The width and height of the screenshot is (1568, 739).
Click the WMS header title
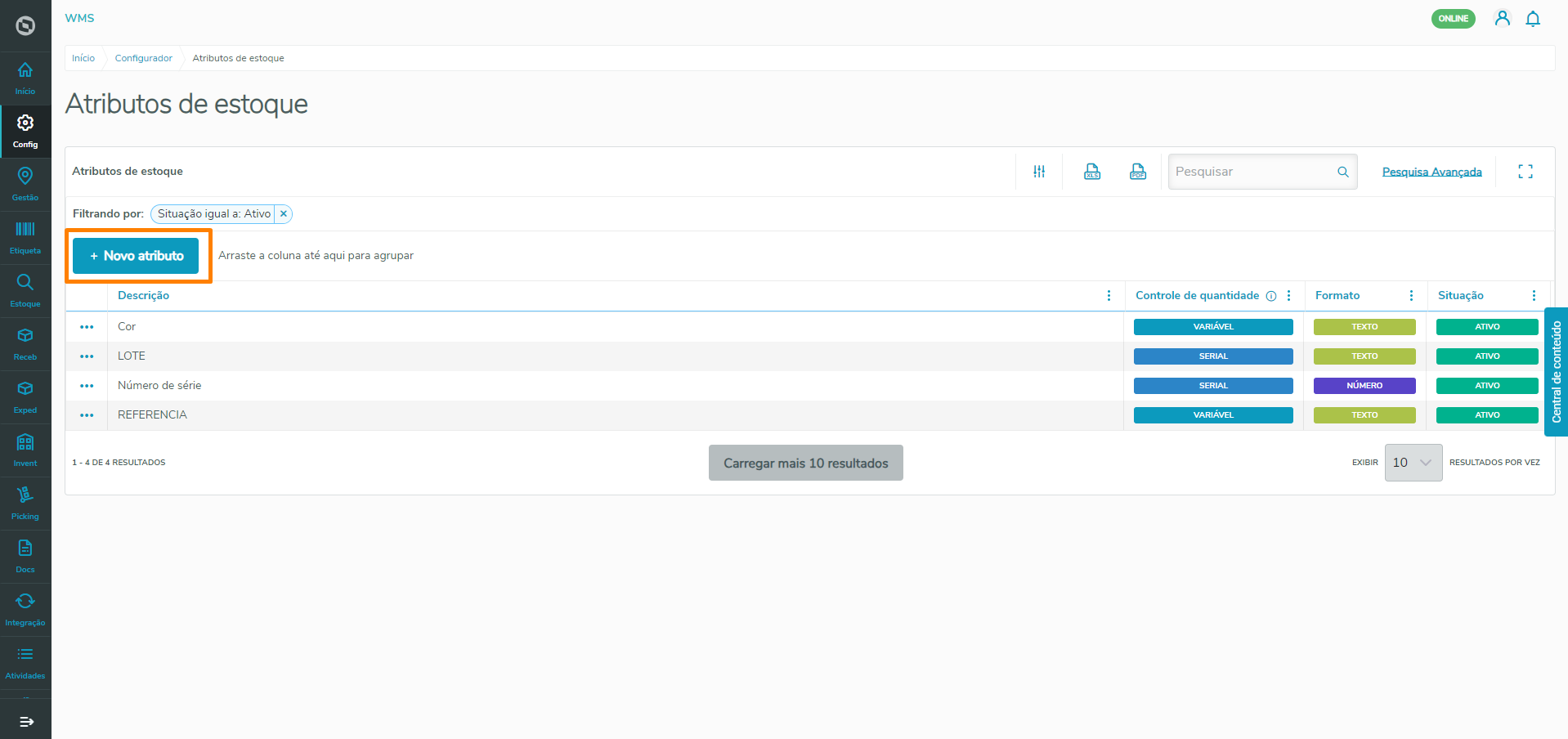coord(79,18)
